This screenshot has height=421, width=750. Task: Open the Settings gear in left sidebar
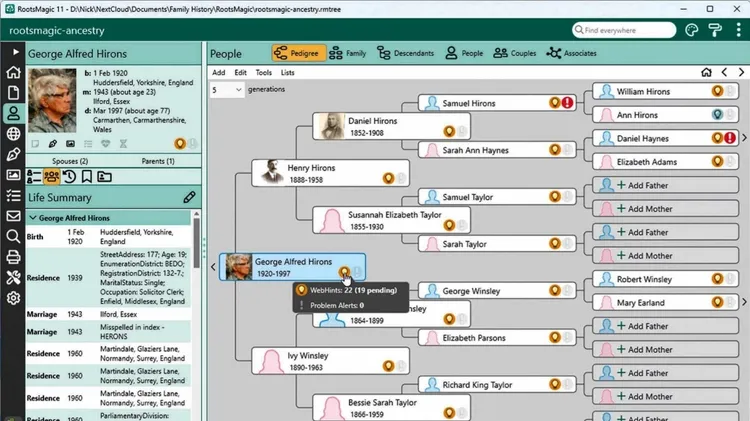click(13, 298)
